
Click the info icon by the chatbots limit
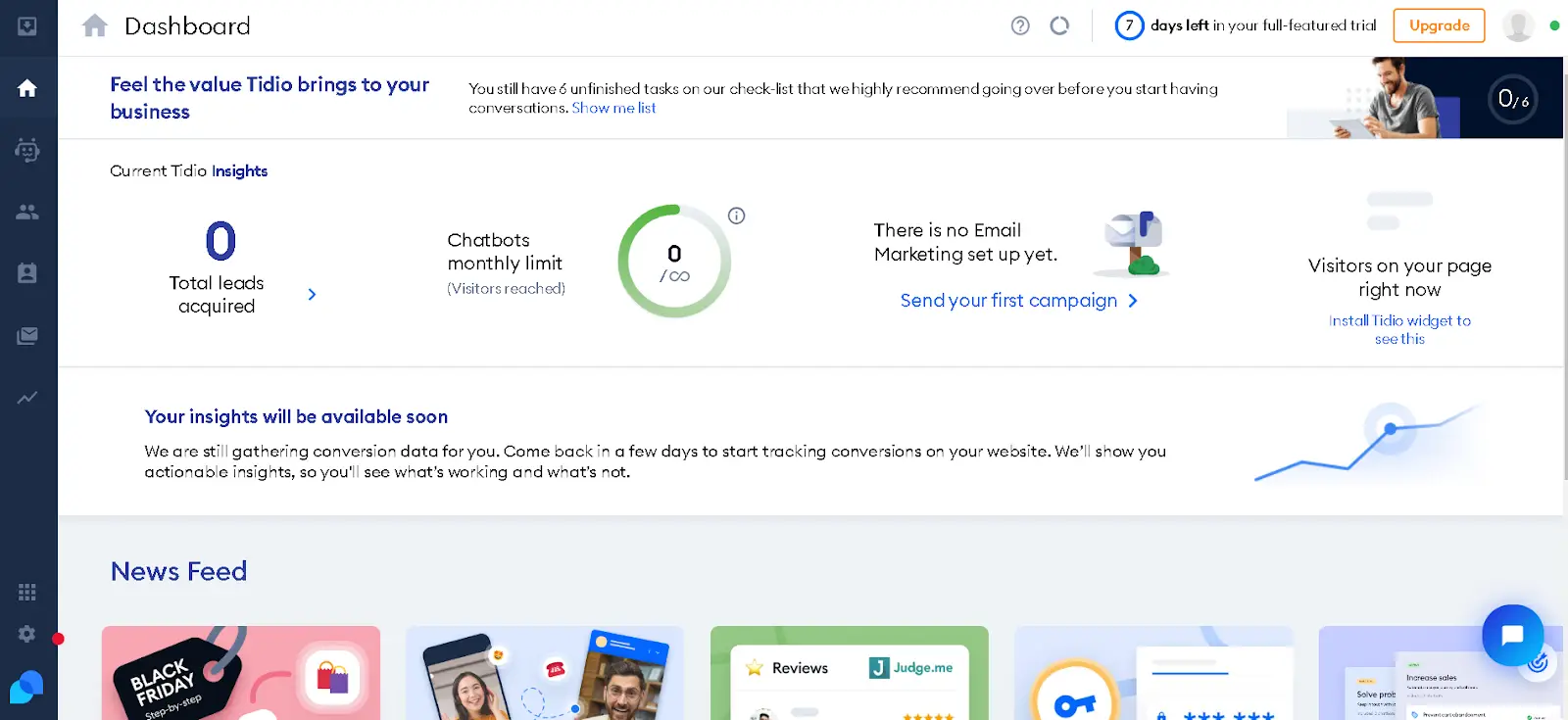pyautogui.click(x=736, y=216)
